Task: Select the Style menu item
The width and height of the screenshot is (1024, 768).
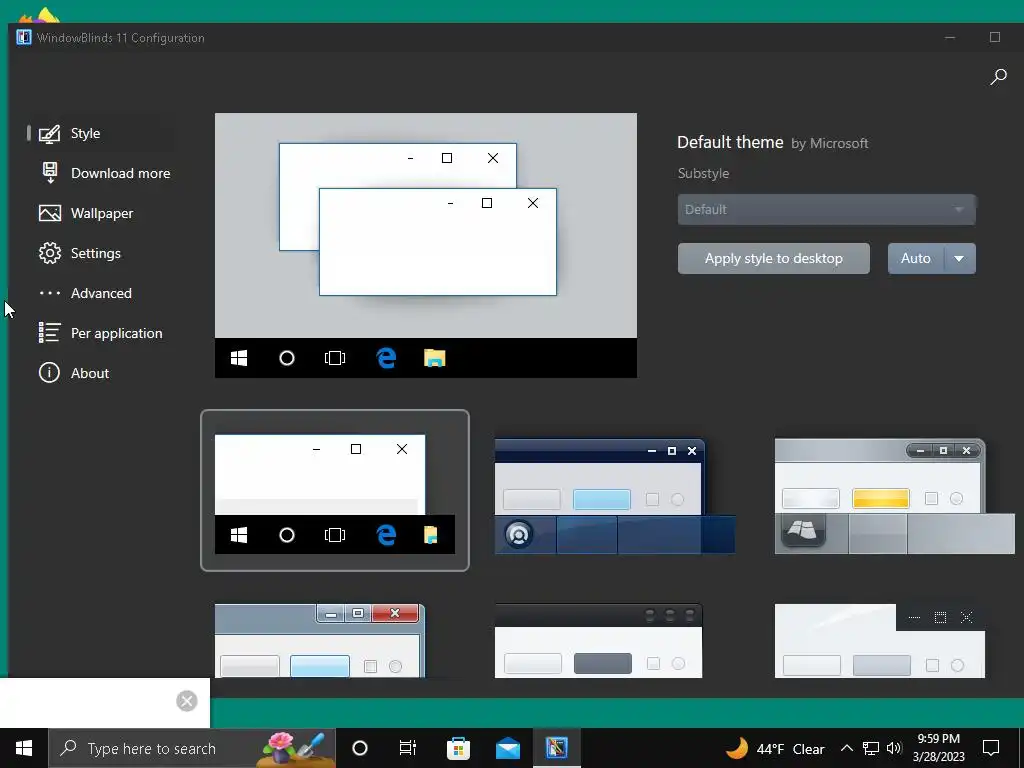Action: coord(101,133)
